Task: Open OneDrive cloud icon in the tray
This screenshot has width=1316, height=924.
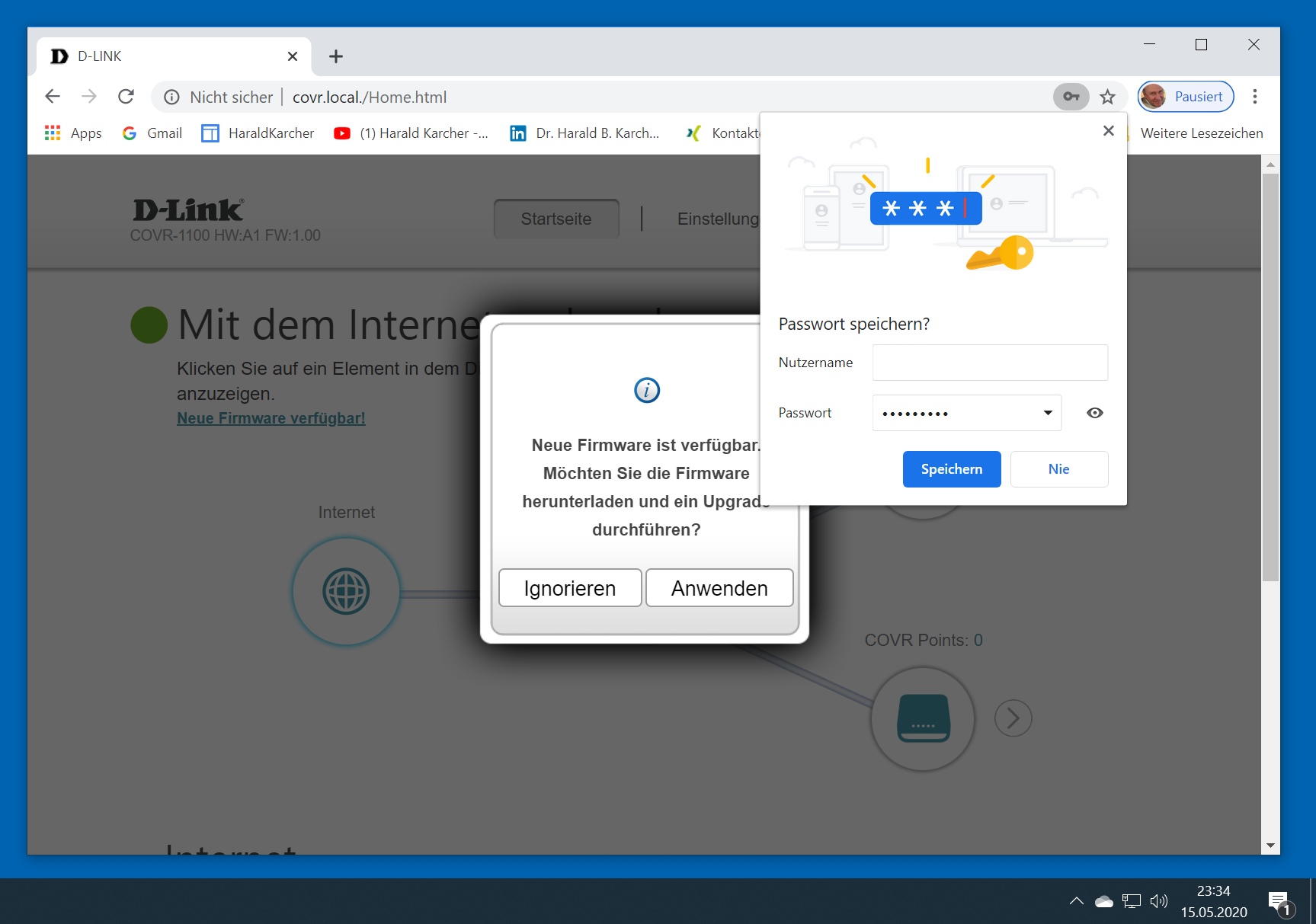Action: [x=1104, y=902]
